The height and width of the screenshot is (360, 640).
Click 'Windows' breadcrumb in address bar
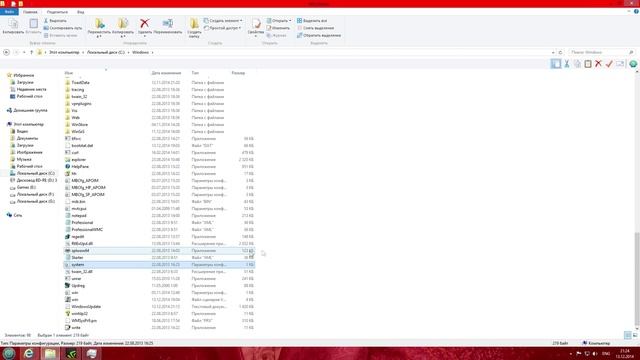[140, 52]
